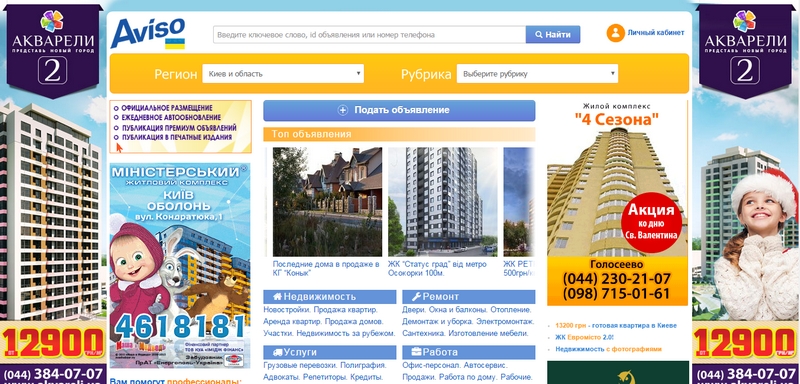Click the plus icon on Подать объявление
Image resolution: width=800 pixels, height=384 pixels.
[x=343, y=110]
